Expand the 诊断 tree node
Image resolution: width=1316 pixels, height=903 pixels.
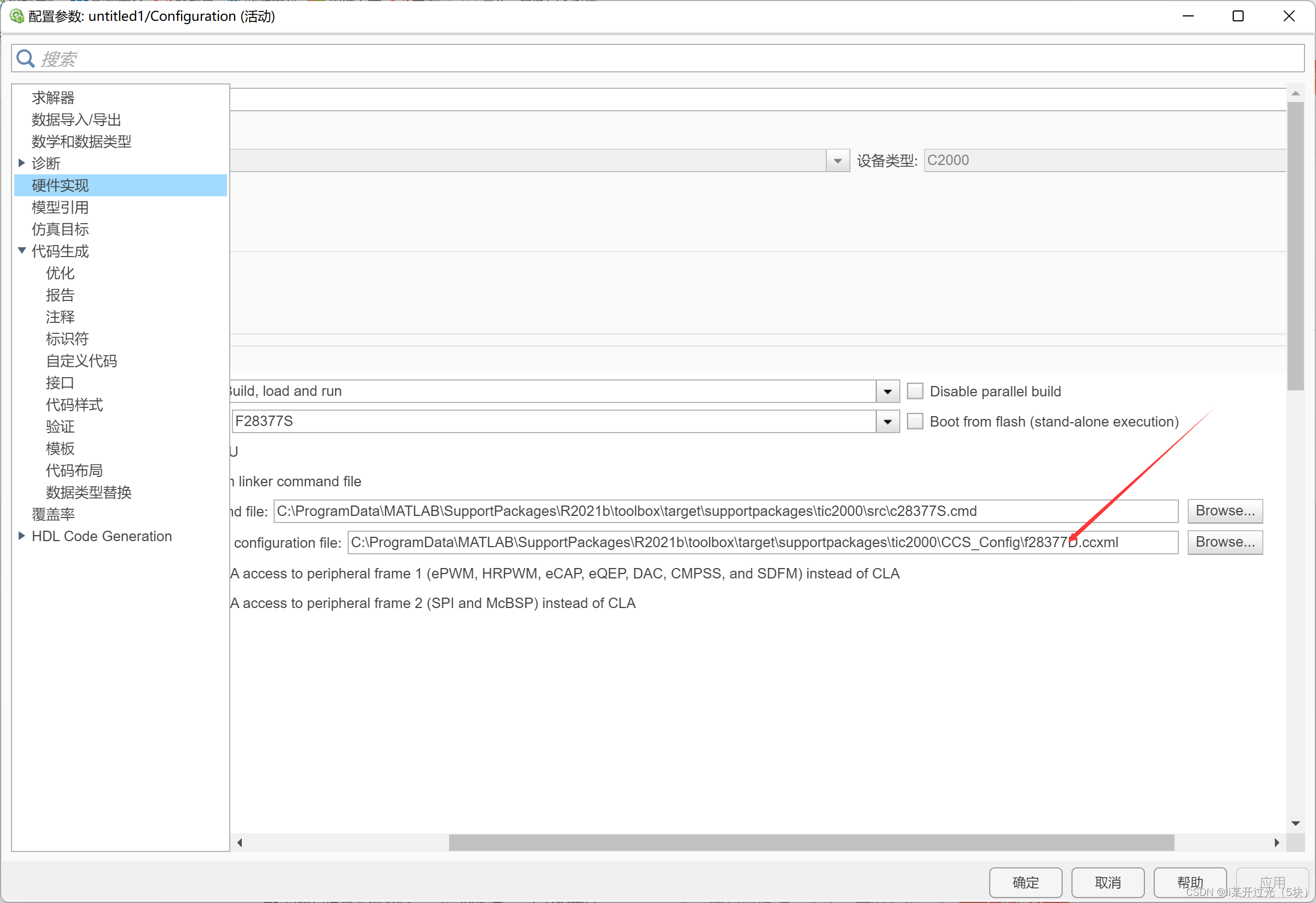[21, 163]
